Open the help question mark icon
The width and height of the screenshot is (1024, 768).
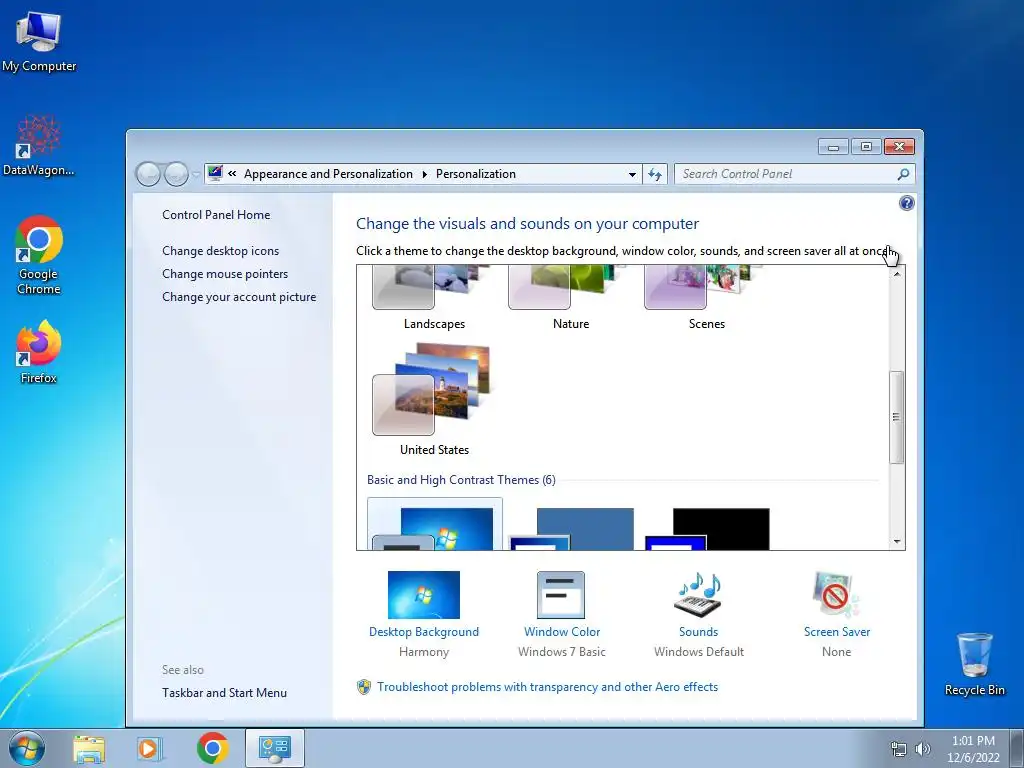pyautogui.click(x=906, y=203)
